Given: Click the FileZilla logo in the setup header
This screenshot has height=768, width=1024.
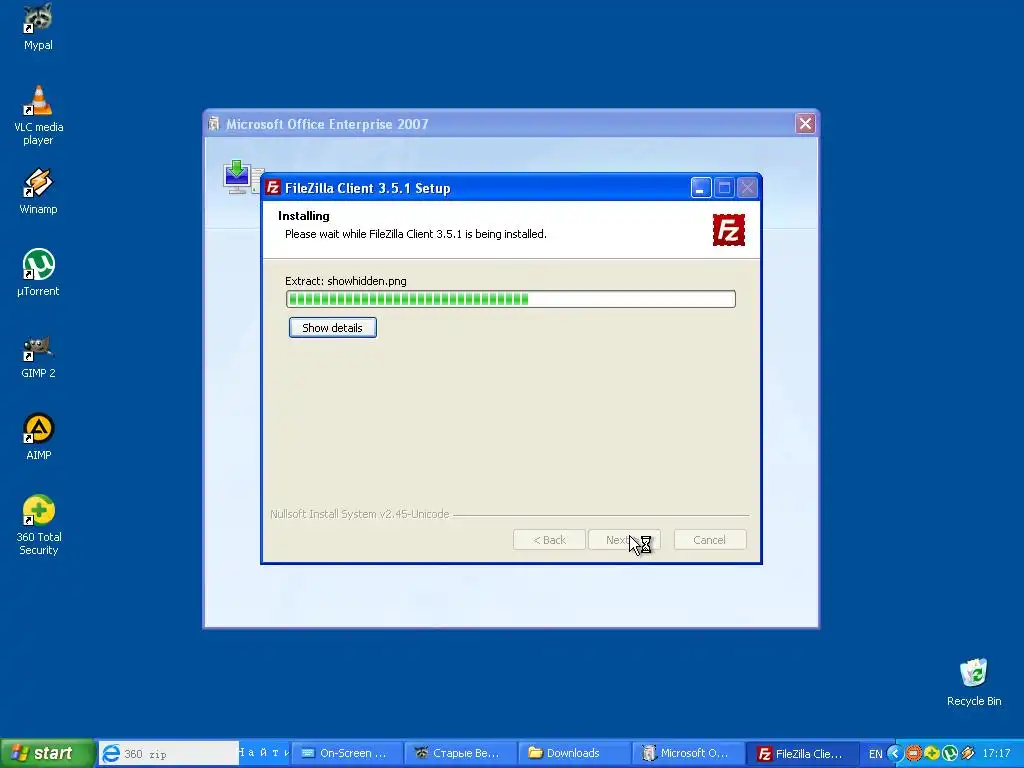Looking at the screenshot, I should (728, 231).
